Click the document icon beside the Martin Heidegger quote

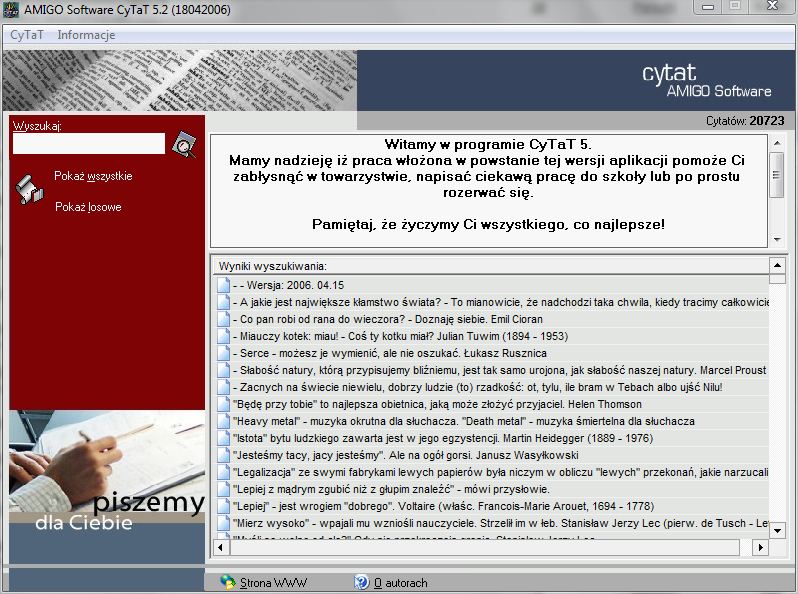coord(223,438)
